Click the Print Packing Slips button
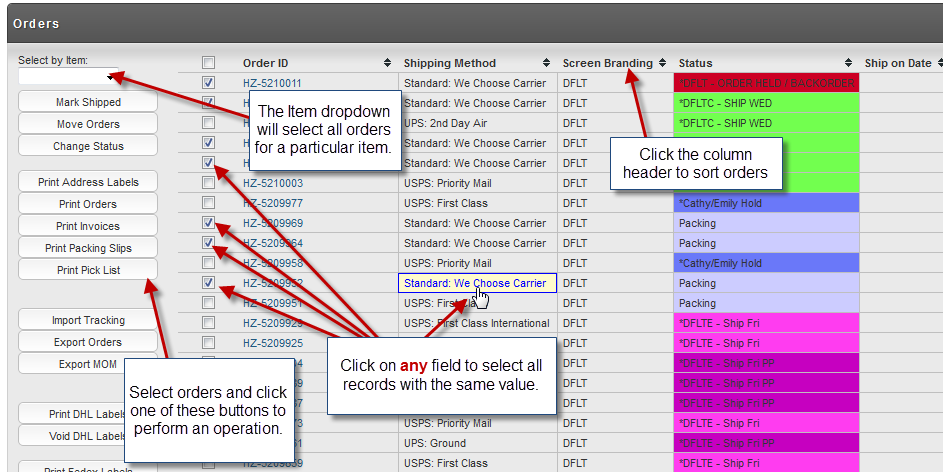Image resolution: width=943 pixels, height=472 pixels. (x=88, y=248)
